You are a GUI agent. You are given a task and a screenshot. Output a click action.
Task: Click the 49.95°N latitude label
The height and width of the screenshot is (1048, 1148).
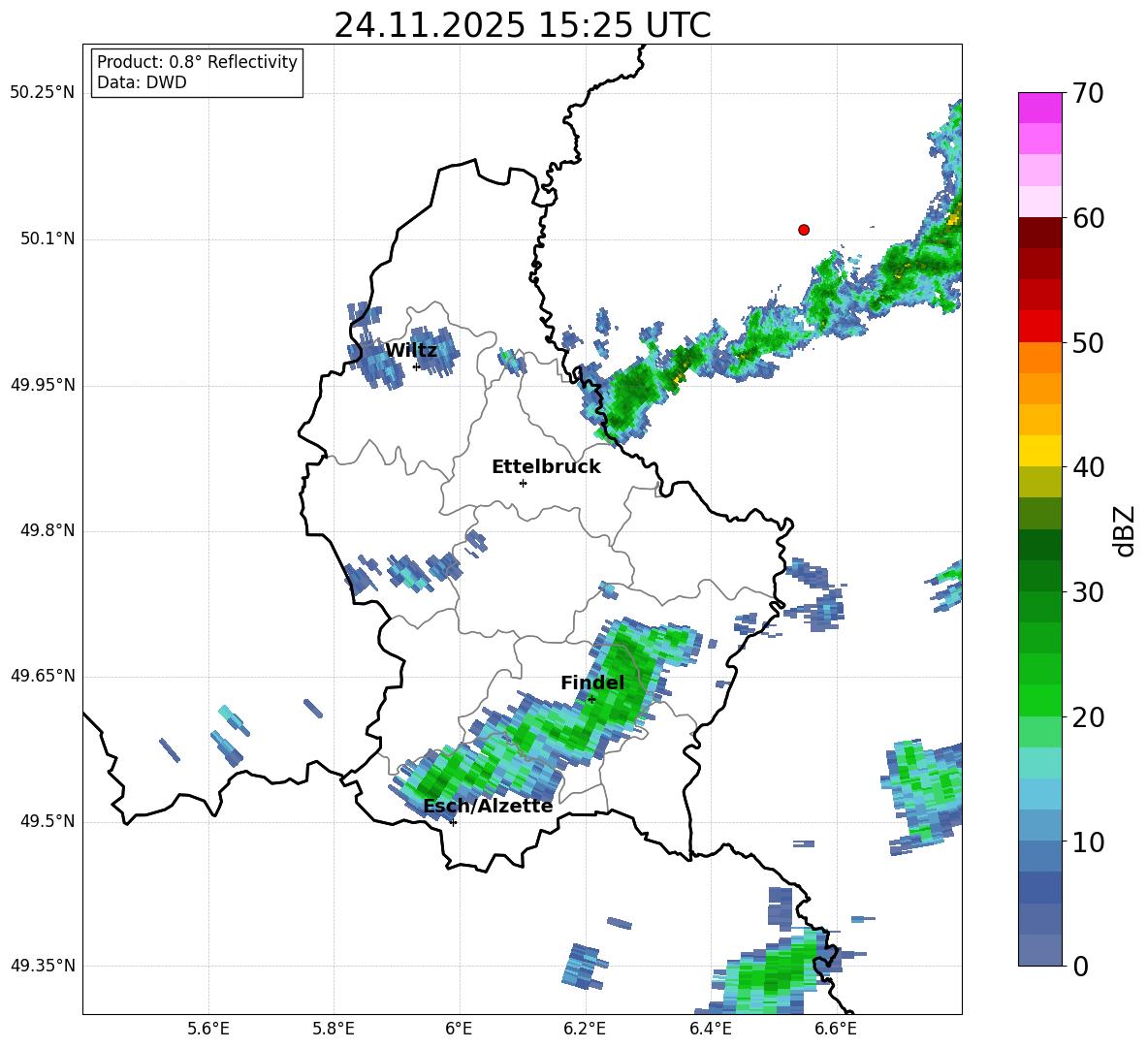pyautogui.click(x=43, y=385)
